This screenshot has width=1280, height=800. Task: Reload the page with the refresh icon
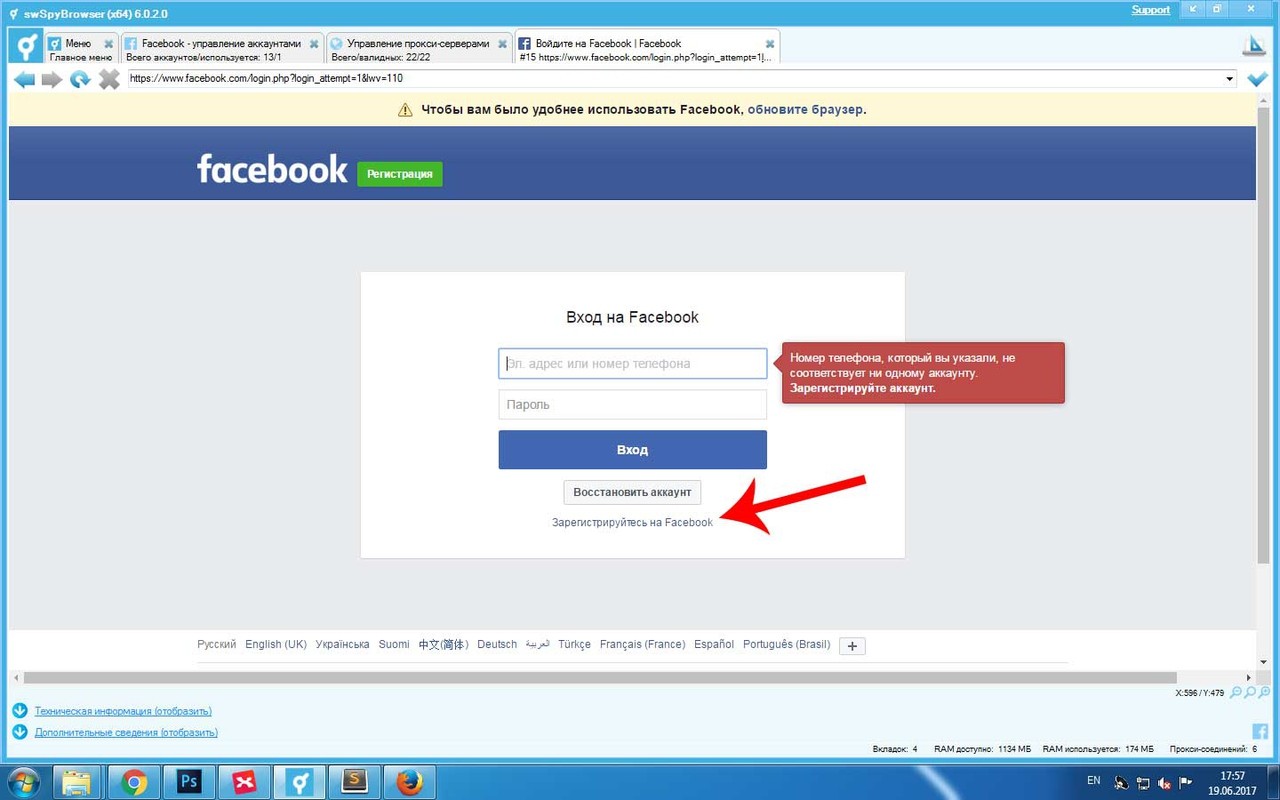pos(80,79)
